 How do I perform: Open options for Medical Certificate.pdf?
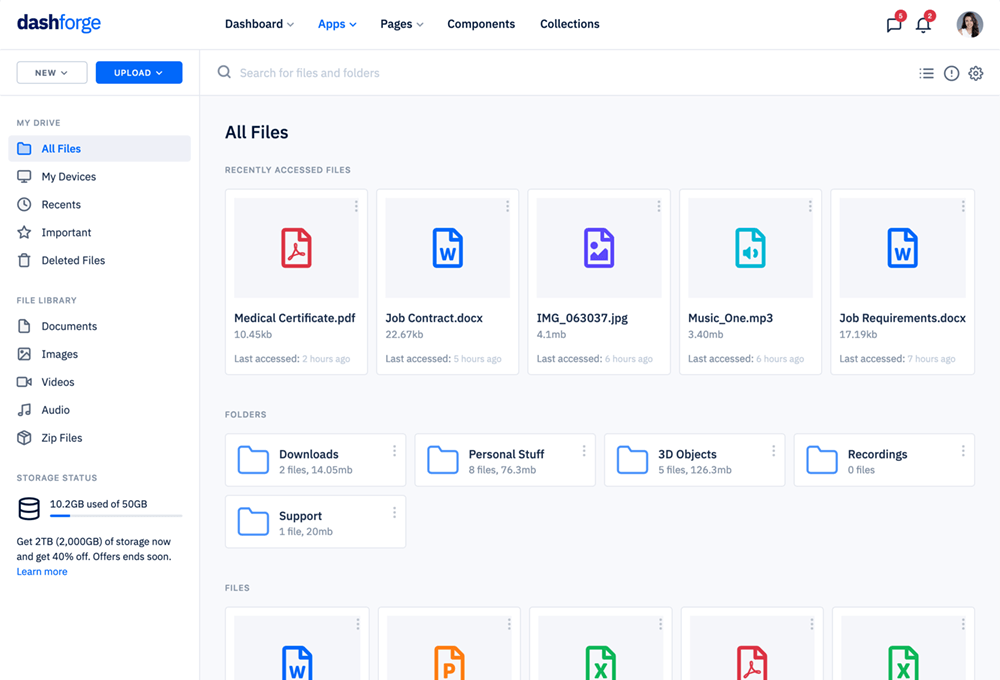point(356,207)
